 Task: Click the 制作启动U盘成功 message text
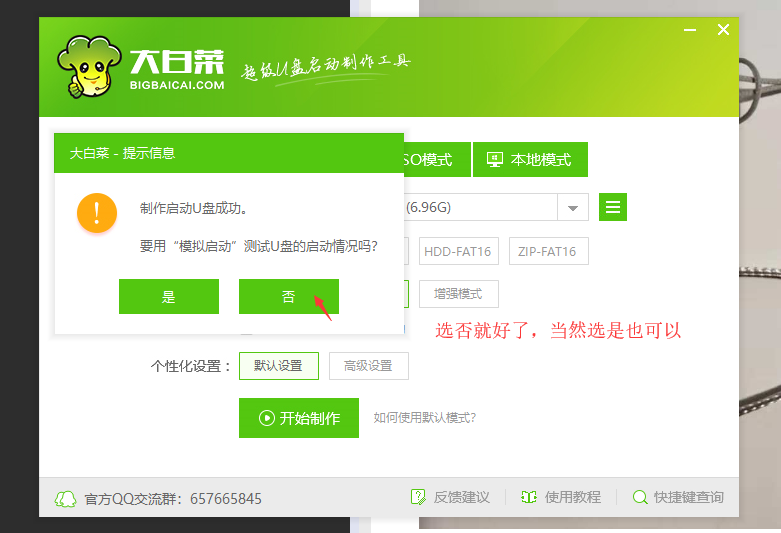(194, 208)
